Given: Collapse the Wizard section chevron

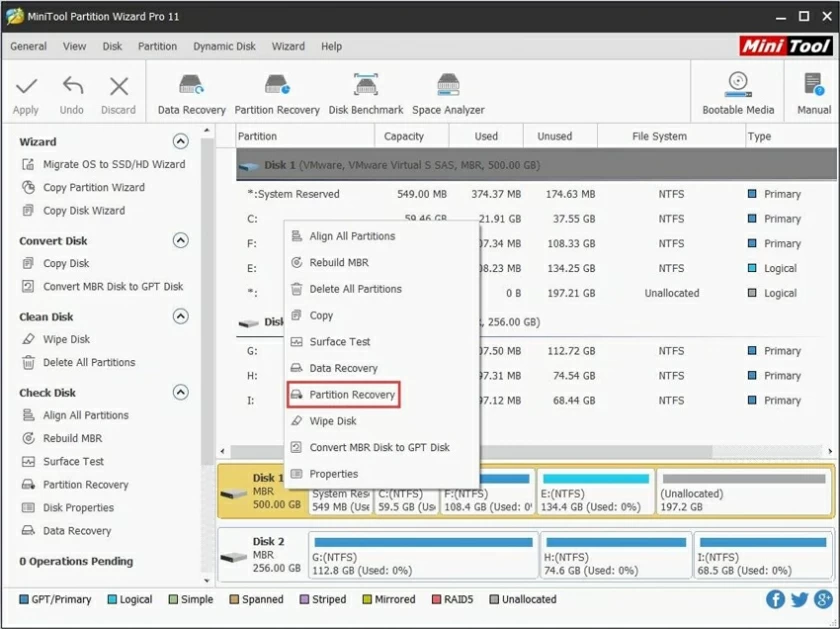Looking at the screenshot, I should (x=181, y=141).
